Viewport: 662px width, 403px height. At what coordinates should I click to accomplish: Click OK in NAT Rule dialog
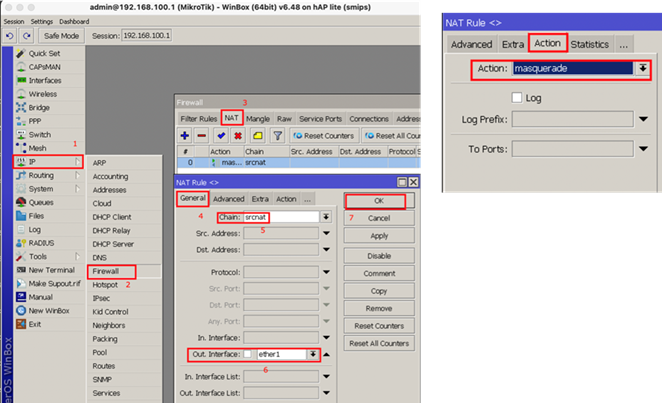(x=379, y=201)
